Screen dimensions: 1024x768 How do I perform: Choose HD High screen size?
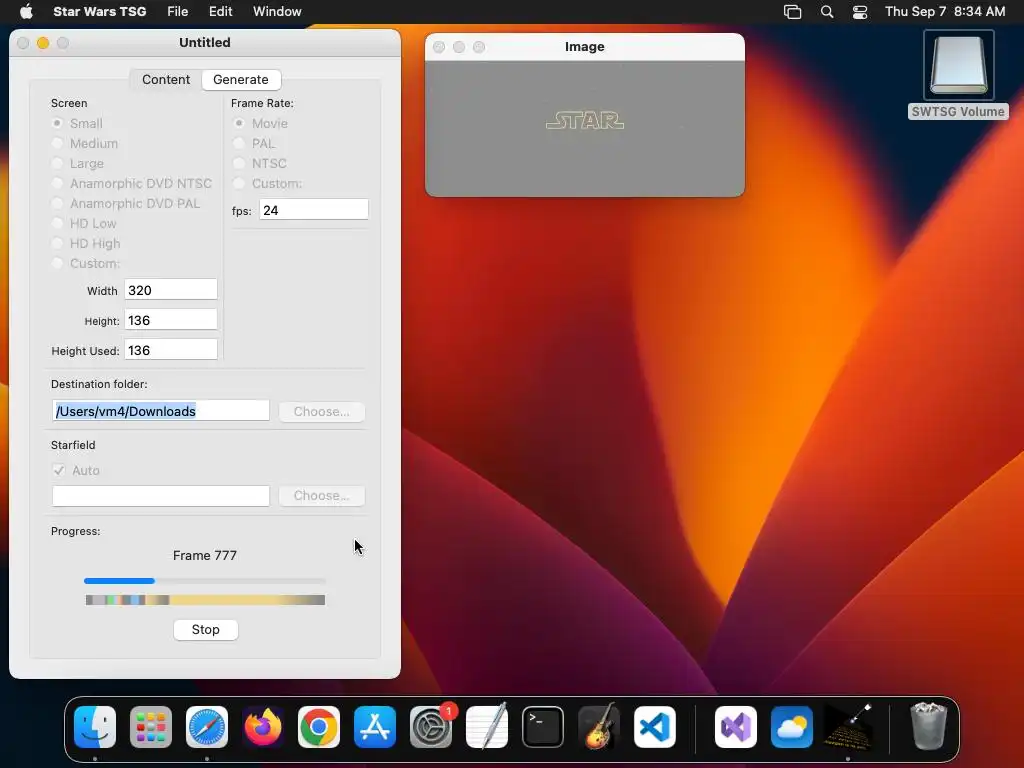(x=57, y=244)
